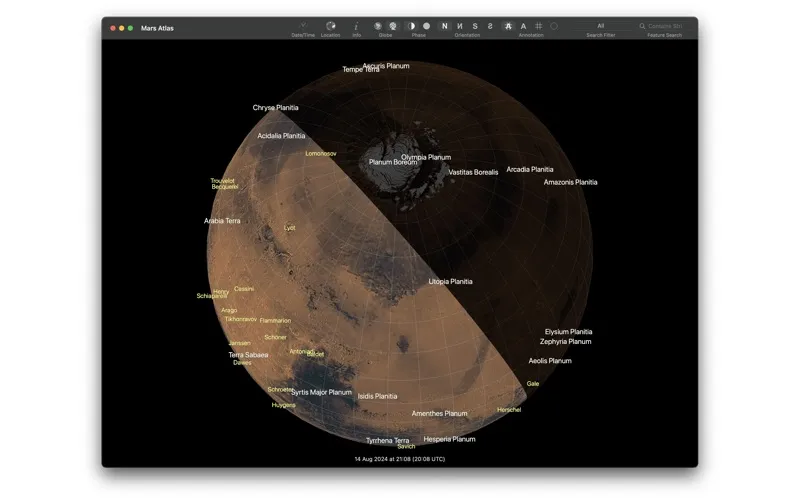Click the Amazonis Planitia label
The image size is (800, 500).
[570, 182]
